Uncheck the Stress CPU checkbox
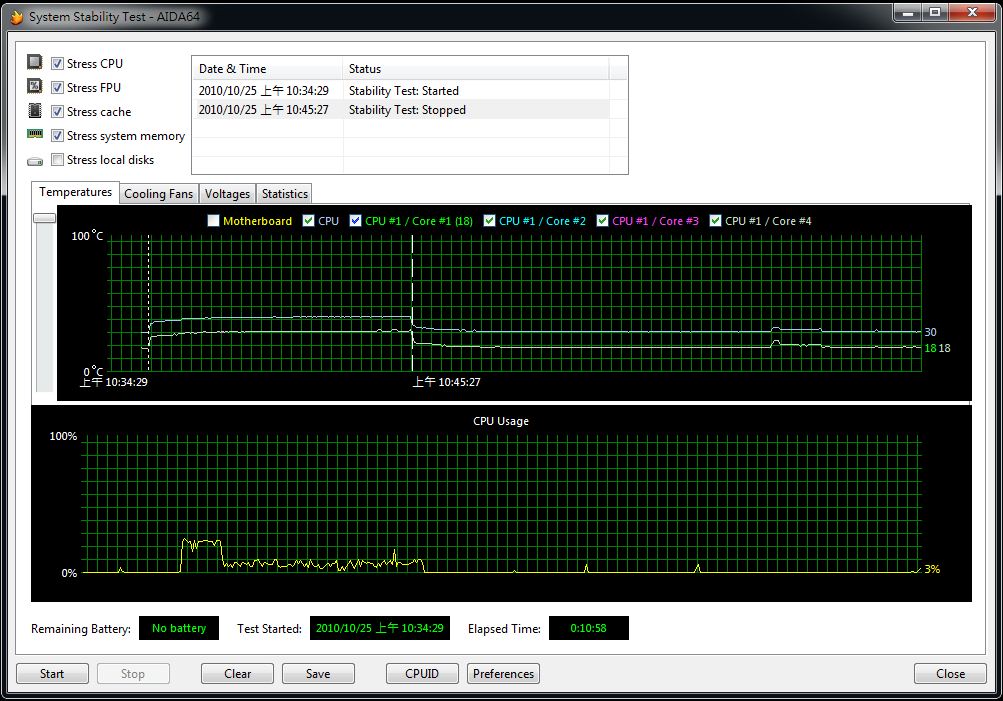Screen dimensions: 1003x701 (x=58, y=63)
